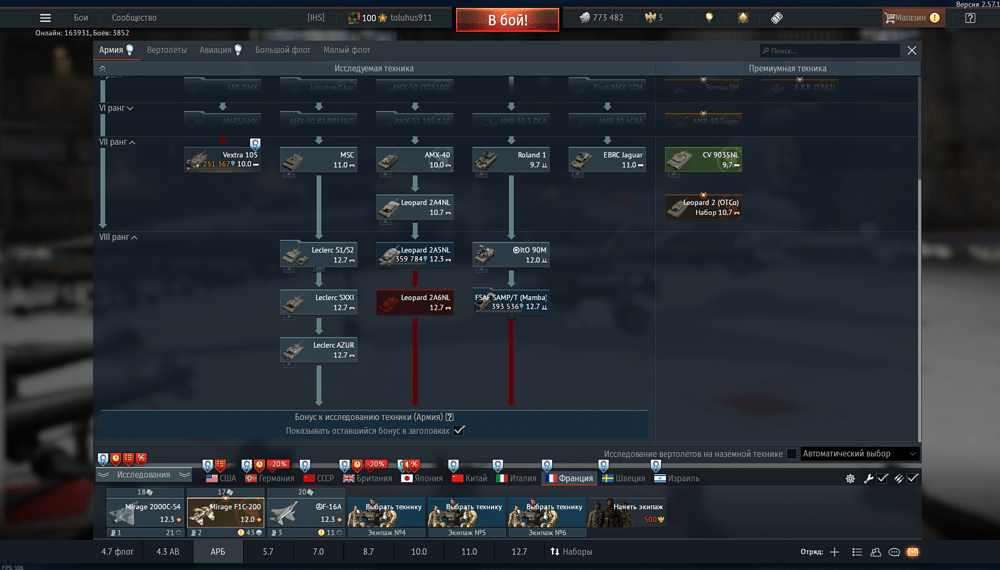
Task: Select the Leclerc SXXI card
Action: point(318,302)
